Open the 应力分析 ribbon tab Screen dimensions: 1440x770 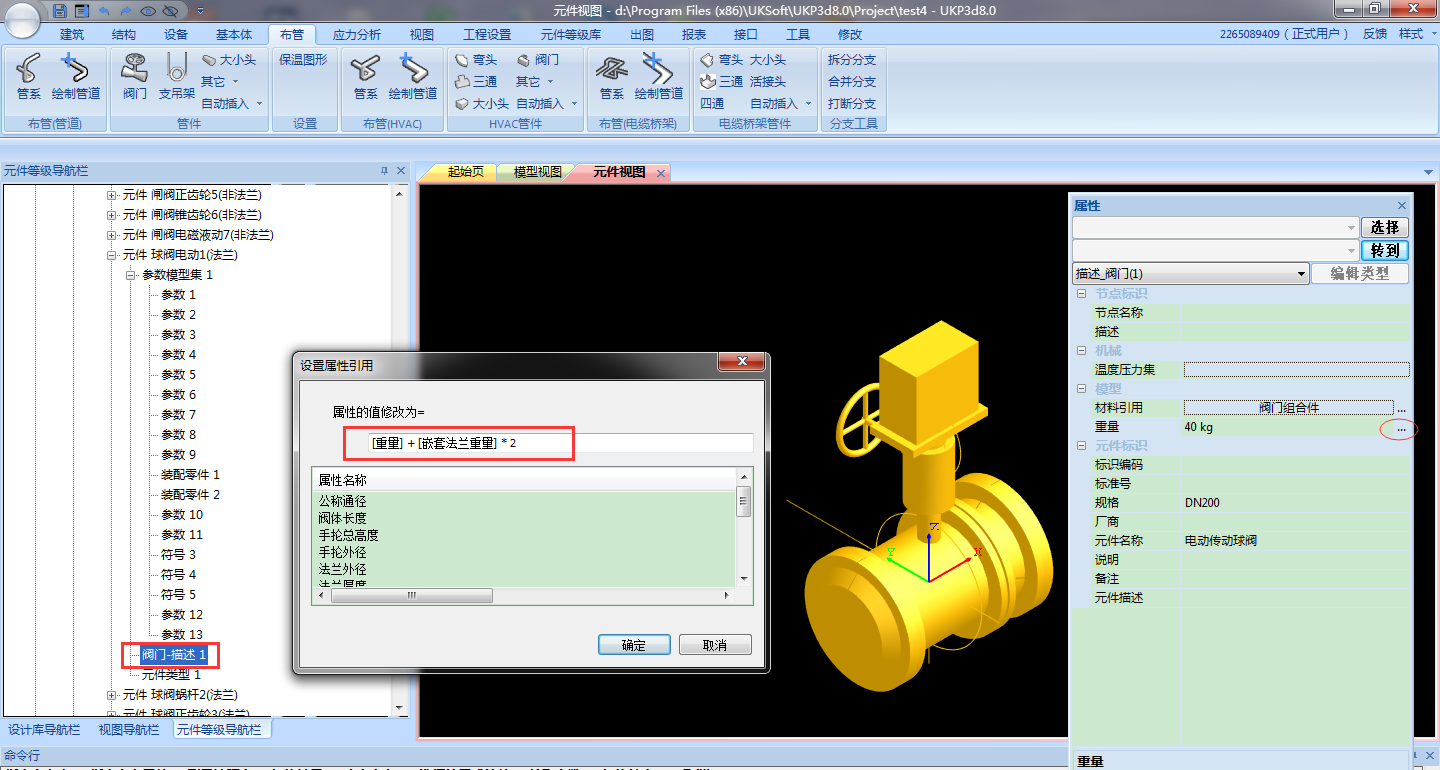coord(356,34)
